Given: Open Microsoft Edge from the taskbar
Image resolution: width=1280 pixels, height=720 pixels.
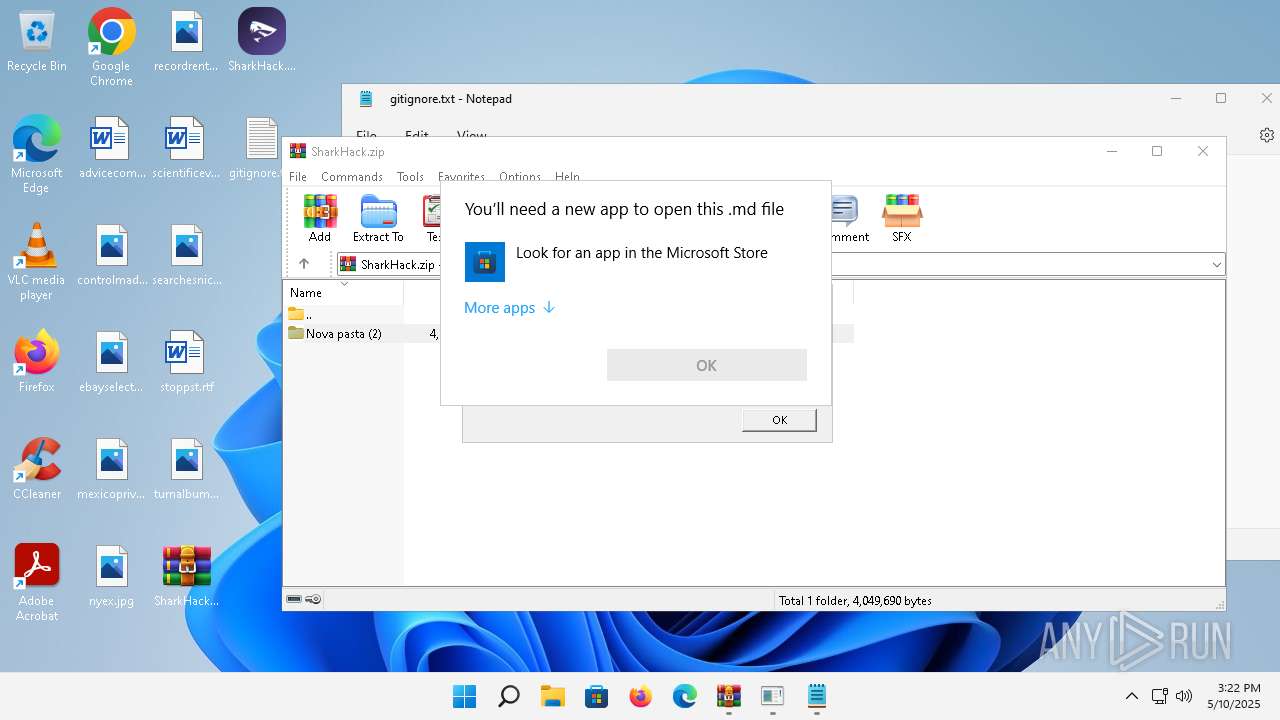Looking at the screenshot, I should (x=684, y=696).
